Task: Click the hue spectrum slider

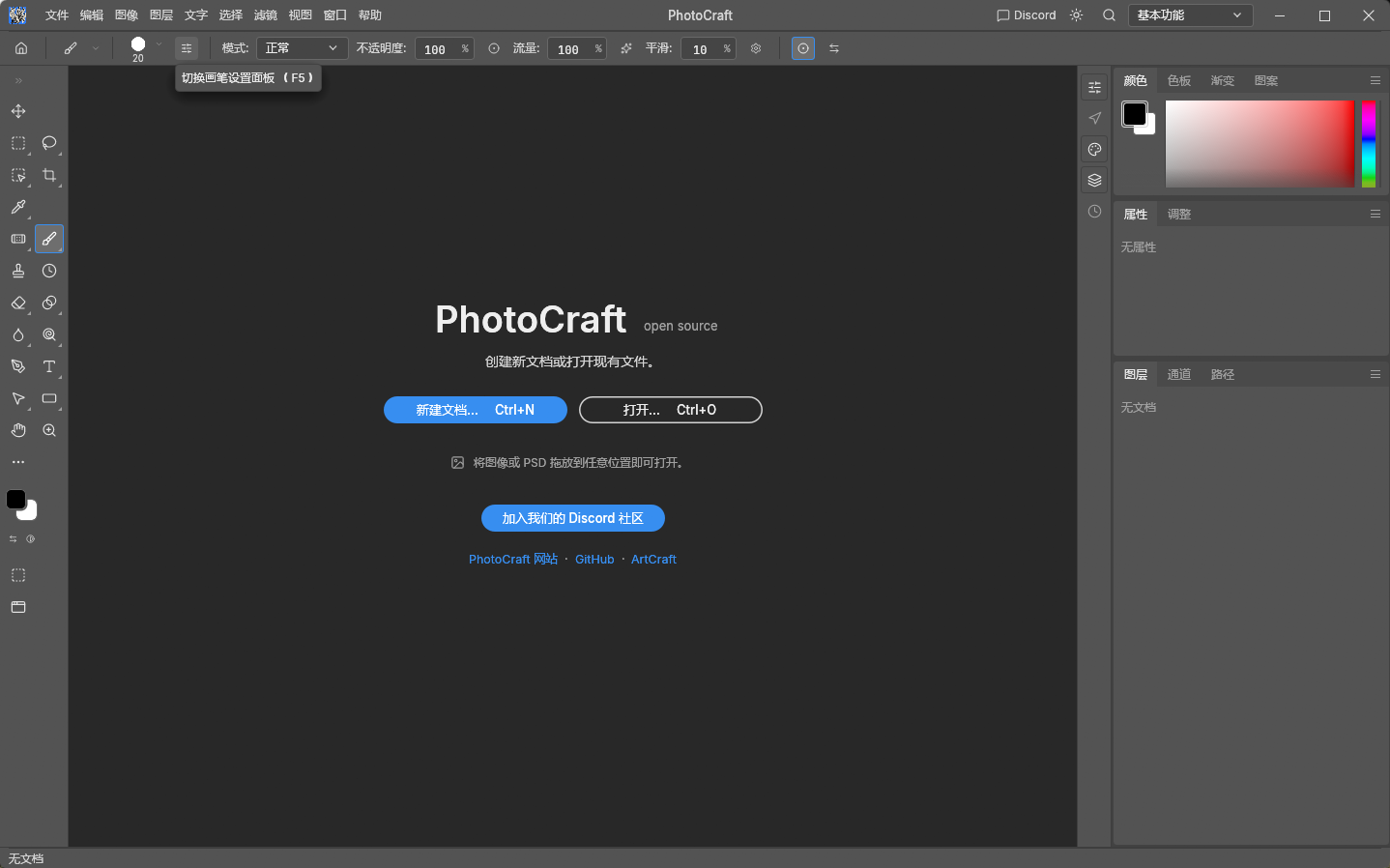Action: 1369,143
